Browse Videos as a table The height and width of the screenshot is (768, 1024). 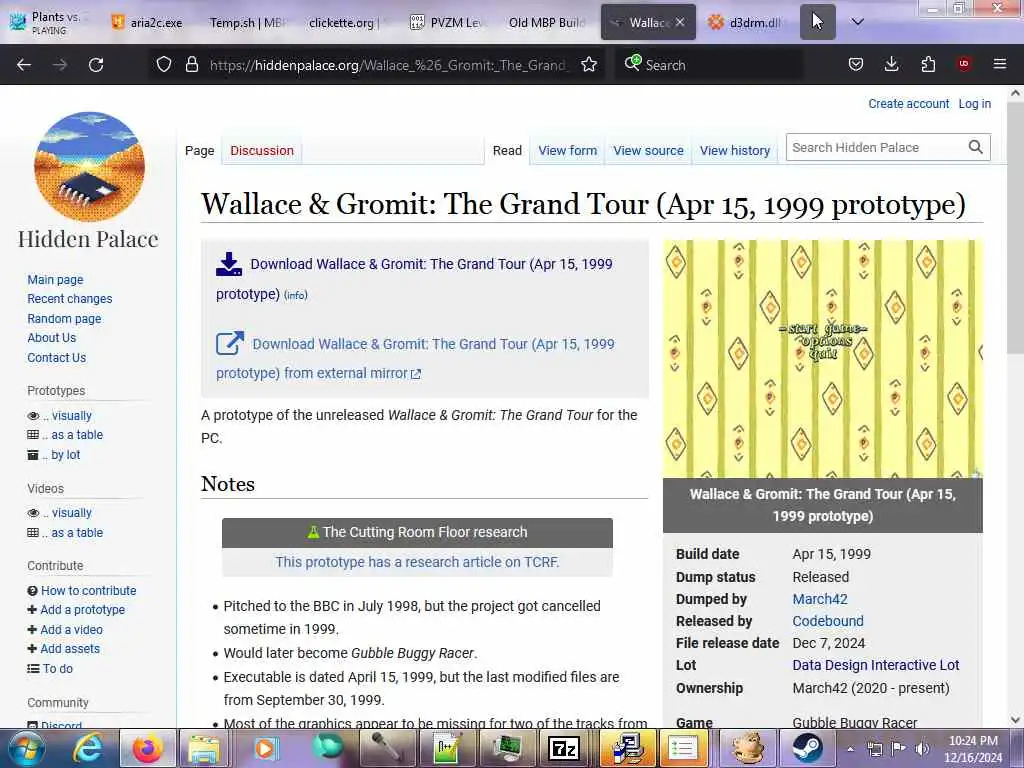(77, 532)
